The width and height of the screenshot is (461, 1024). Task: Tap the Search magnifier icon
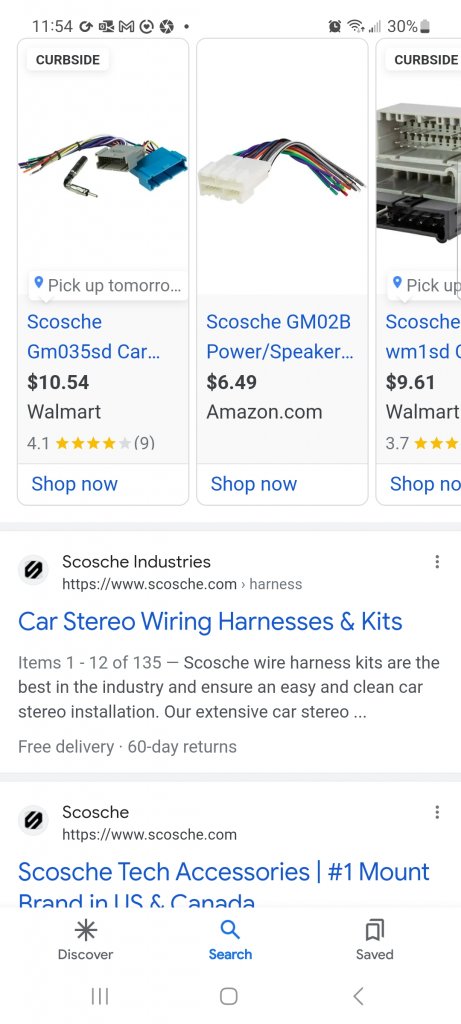point(230,930)
